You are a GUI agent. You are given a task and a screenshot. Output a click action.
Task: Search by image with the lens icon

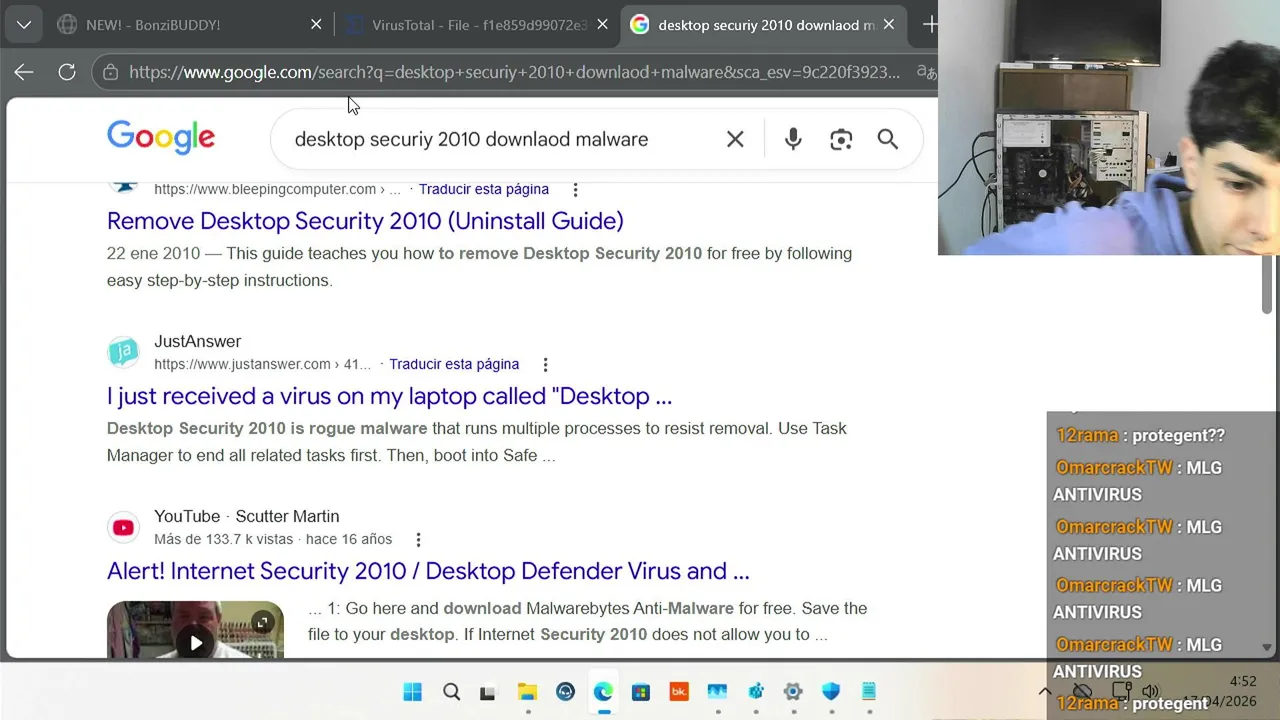point(841,139)
